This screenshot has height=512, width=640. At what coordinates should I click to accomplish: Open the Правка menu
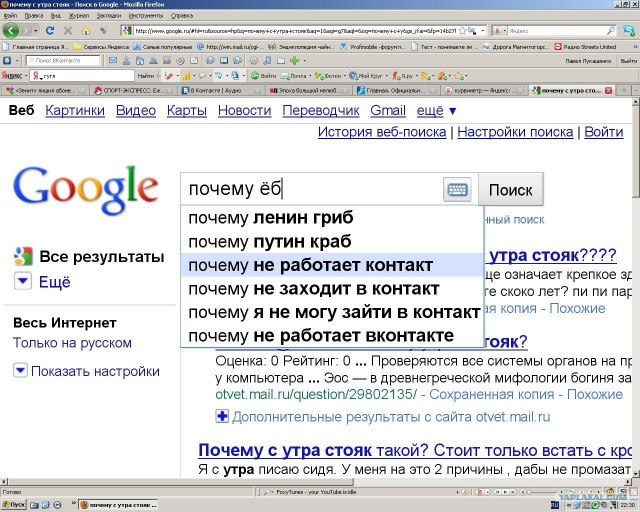(34, 16)
